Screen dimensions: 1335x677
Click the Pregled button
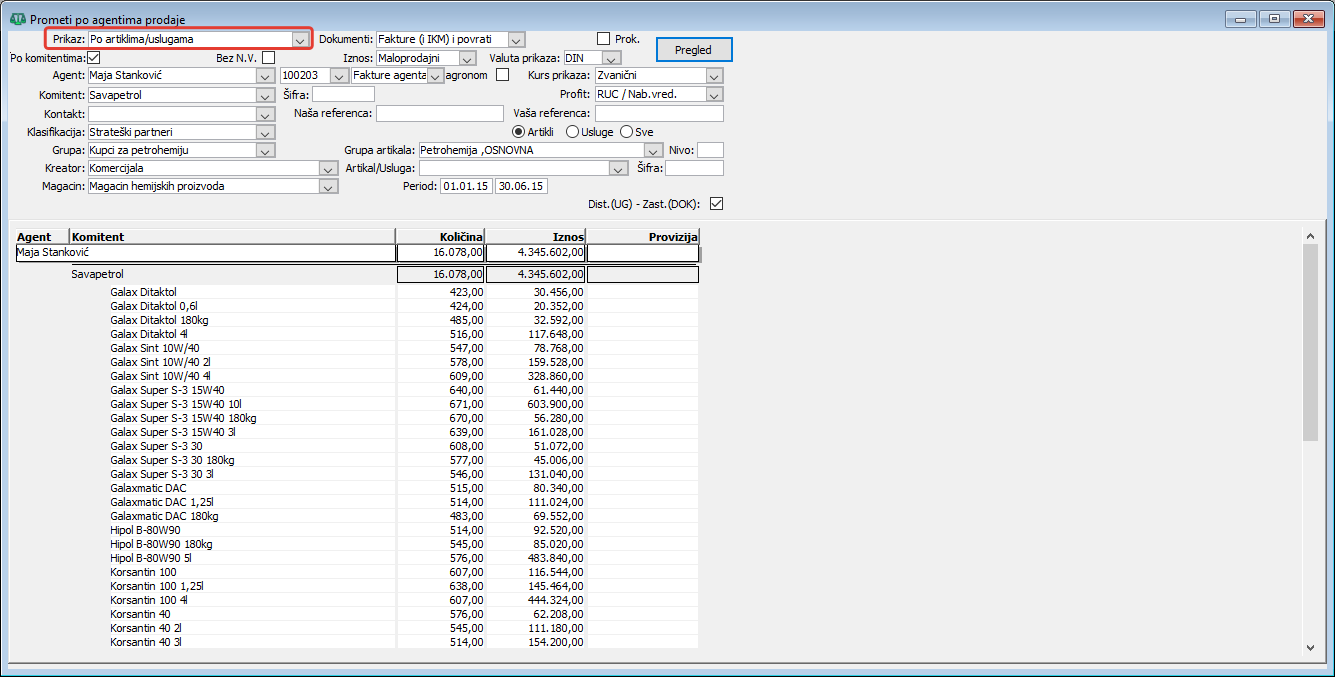pos(694,49)
